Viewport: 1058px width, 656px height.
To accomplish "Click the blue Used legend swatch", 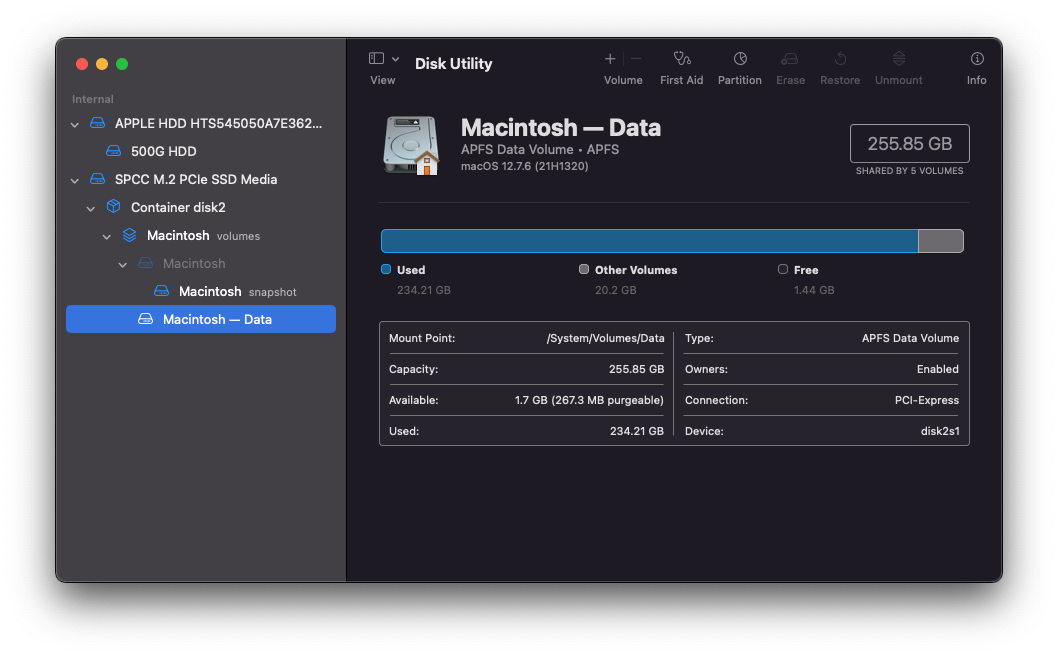I will [x=386, y=270].
